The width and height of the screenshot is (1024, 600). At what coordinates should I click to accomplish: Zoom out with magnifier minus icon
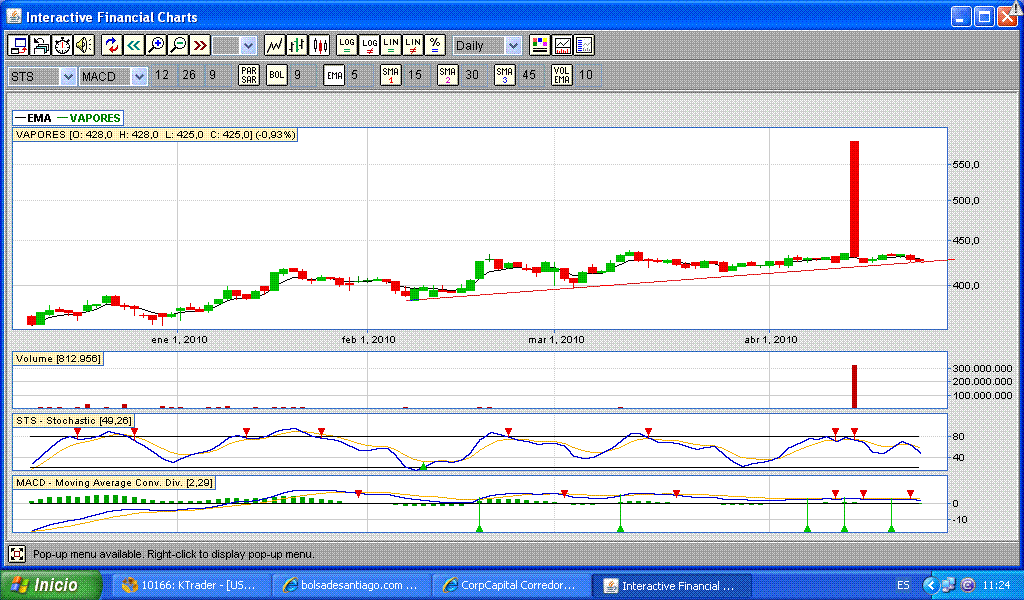(x=178, y=45)
